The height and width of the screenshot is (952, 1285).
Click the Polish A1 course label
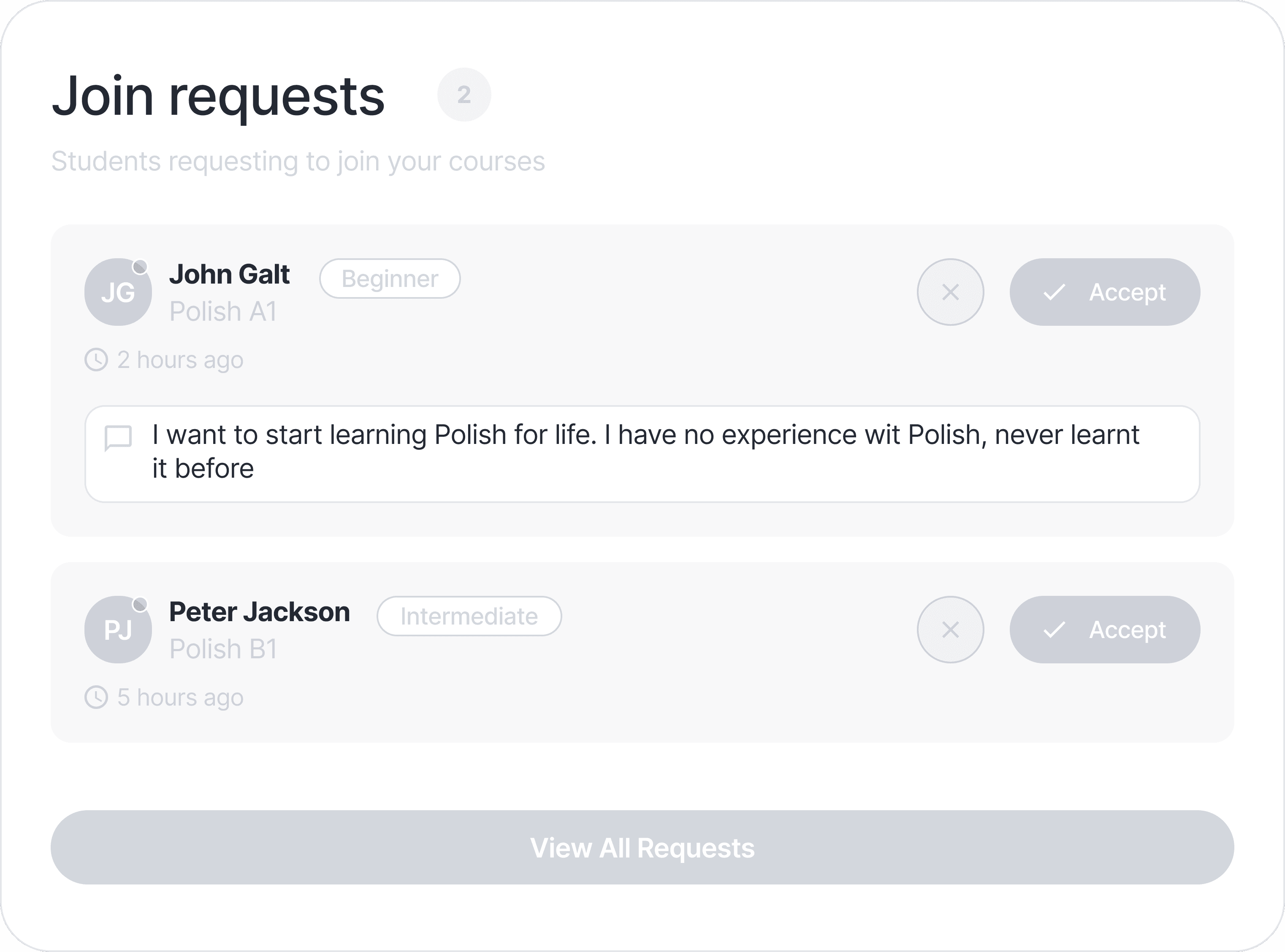(x=223, y=312)
